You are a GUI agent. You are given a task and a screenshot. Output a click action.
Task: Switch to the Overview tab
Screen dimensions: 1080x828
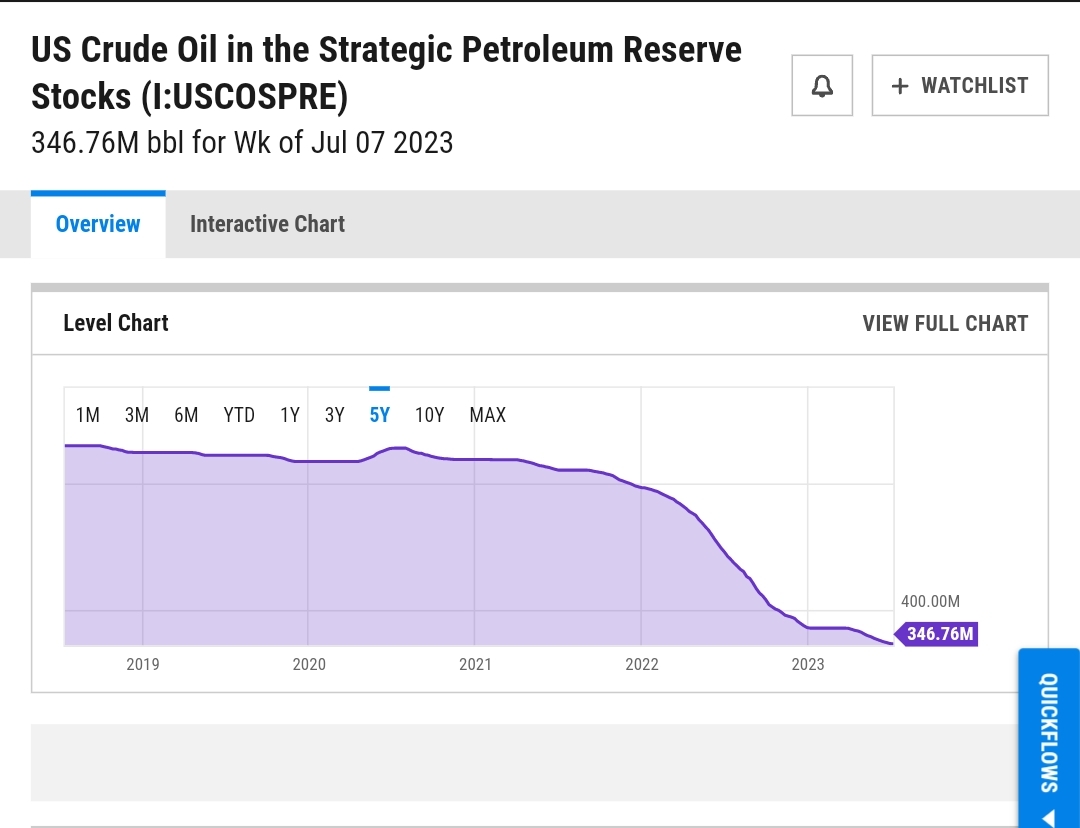[x=98, y=224]
